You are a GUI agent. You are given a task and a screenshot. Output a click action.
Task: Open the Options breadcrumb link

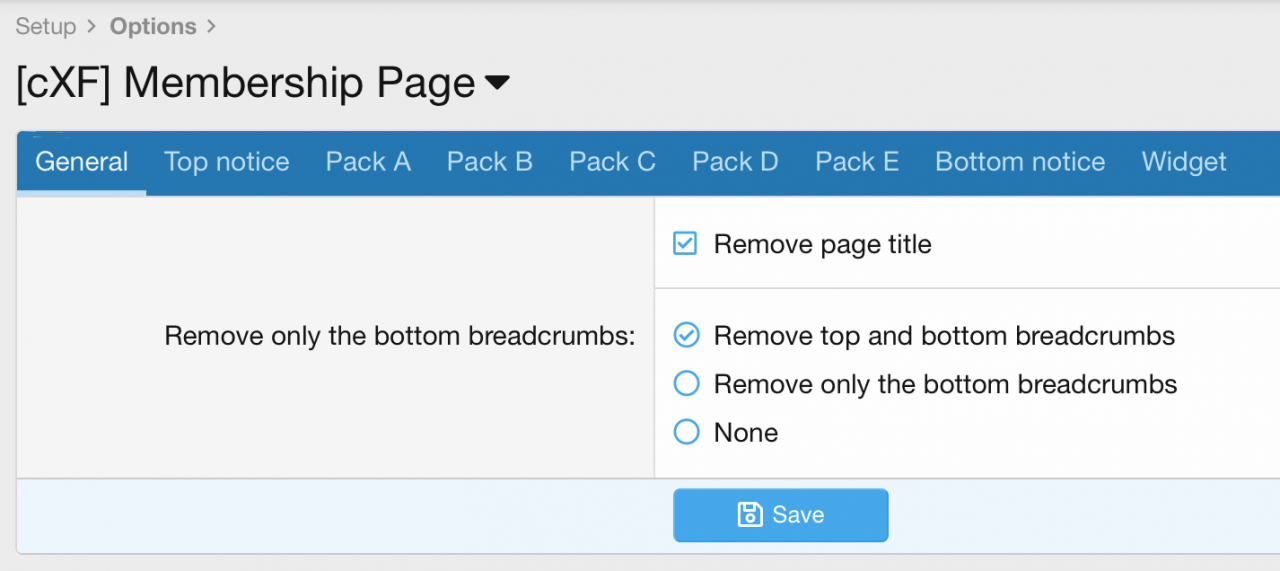coord(153,27)
